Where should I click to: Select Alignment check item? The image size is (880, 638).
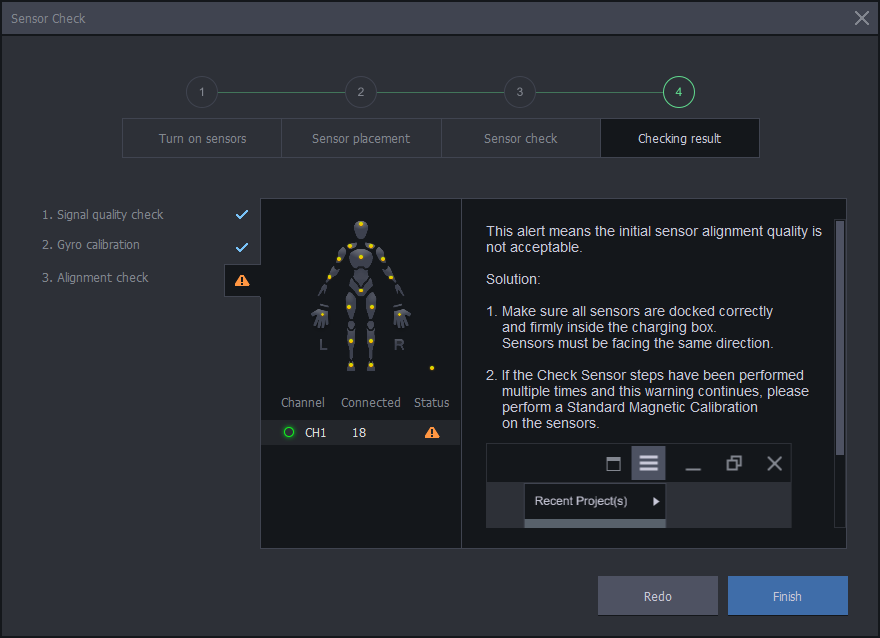(95, 278)
